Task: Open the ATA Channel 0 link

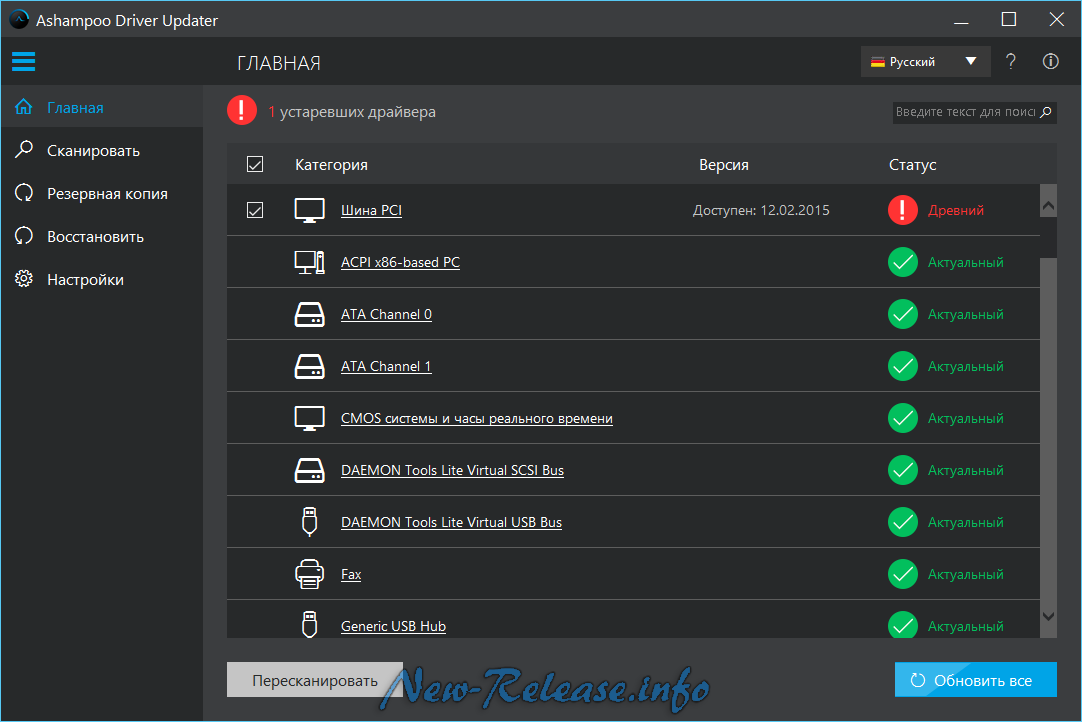Action: (x=386, y=315)
